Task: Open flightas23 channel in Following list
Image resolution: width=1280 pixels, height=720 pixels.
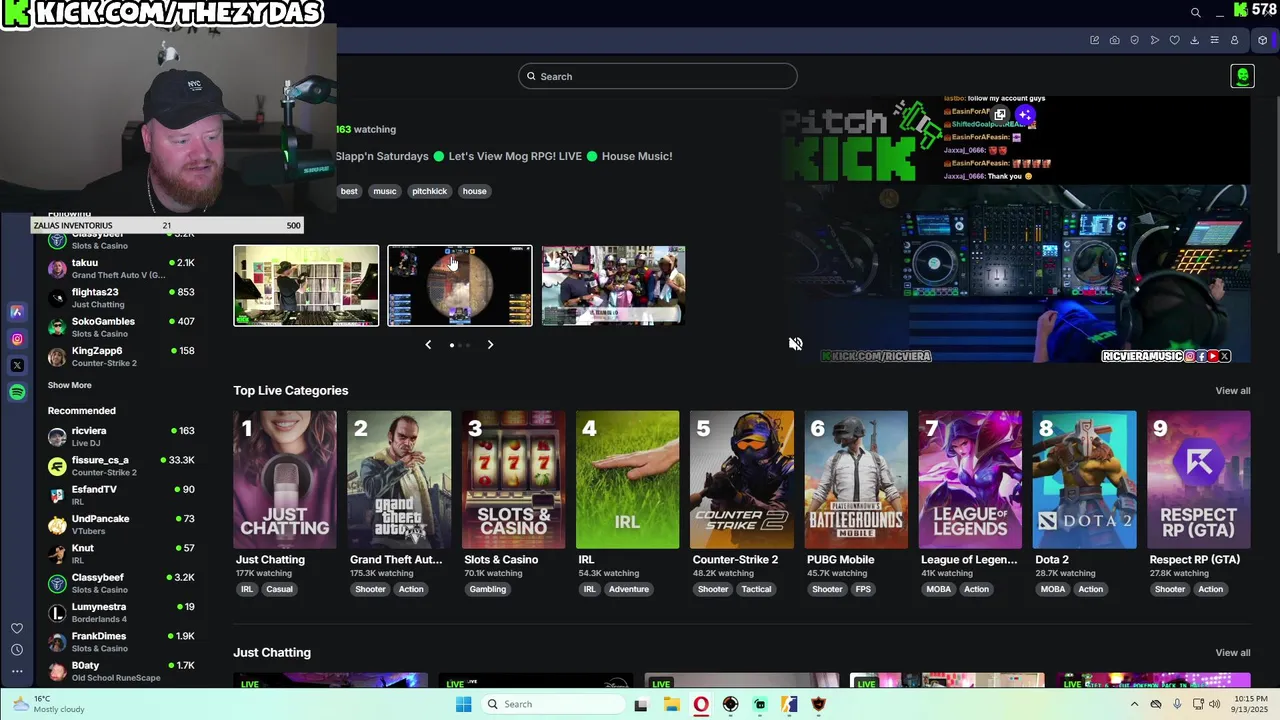Action: tap(121, 297)
